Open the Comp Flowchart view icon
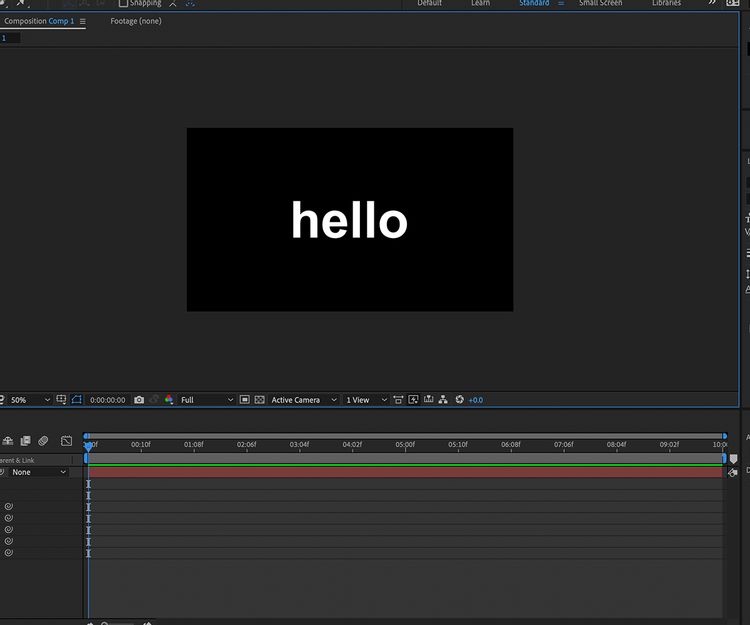 pos(444,400)
